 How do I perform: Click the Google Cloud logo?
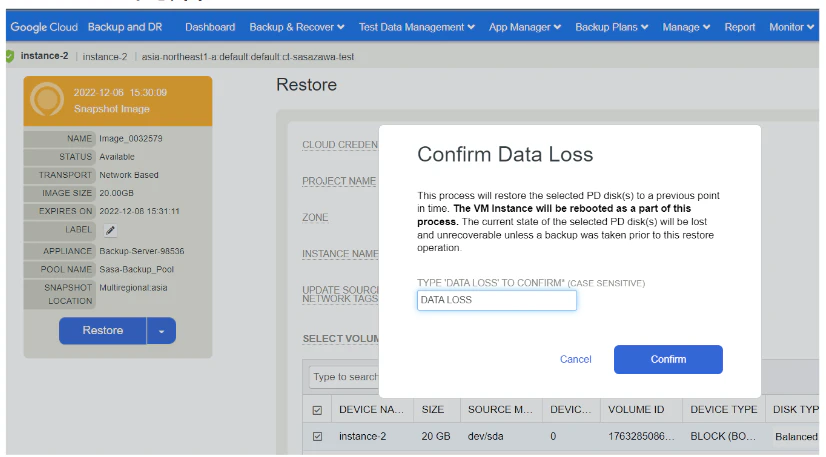point(44,27)
